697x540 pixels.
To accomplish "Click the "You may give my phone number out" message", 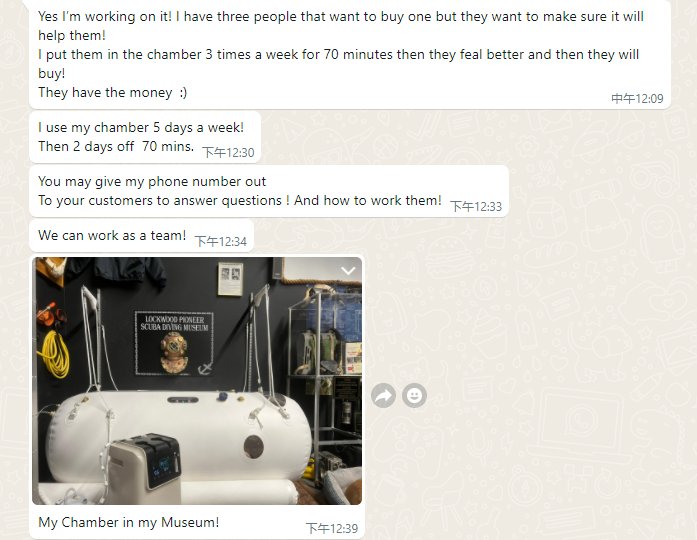I will [x=268, y=191].
